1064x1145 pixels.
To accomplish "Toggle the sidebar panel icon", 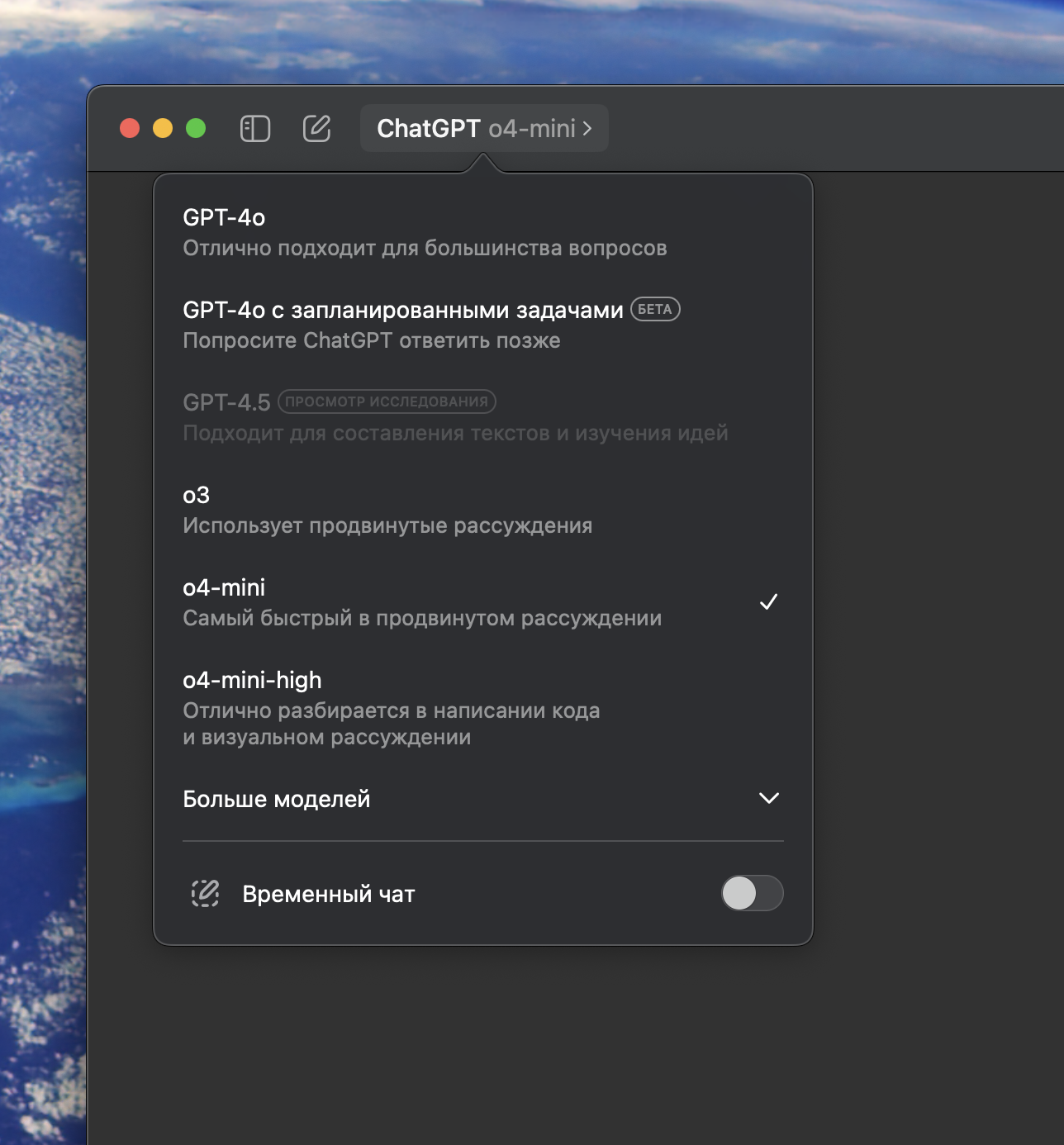I will point(255,129).
